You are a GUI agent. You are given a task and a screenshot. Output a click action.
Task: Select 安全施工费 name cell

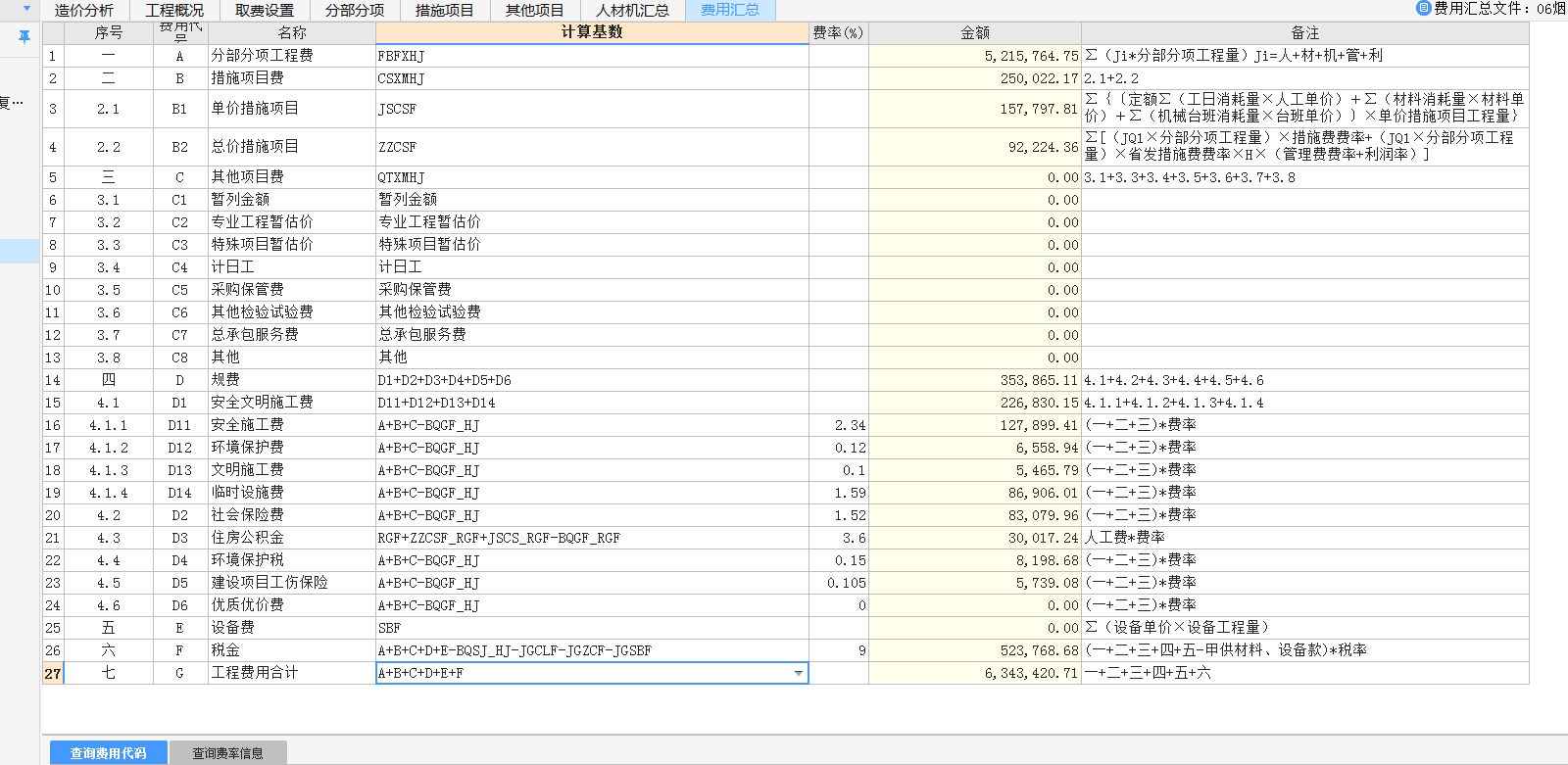pyautogui.click(x=292, y=425)
